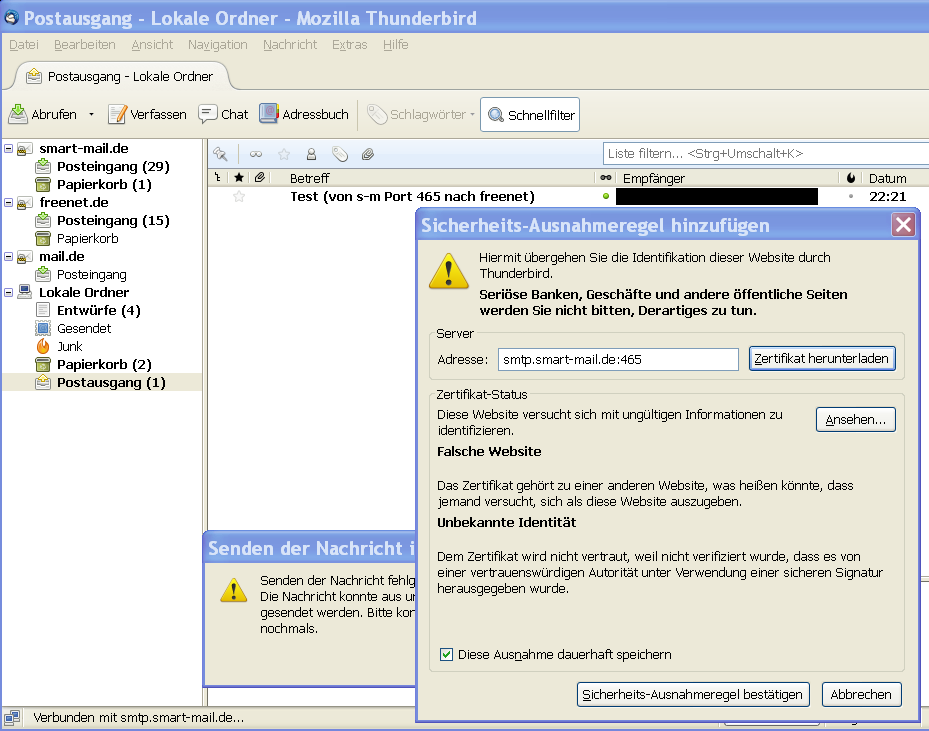Image resolution: width=929 pixels, height=731 pixels.
Task: Star the Test message row
Action: click(x=239, y=196)
